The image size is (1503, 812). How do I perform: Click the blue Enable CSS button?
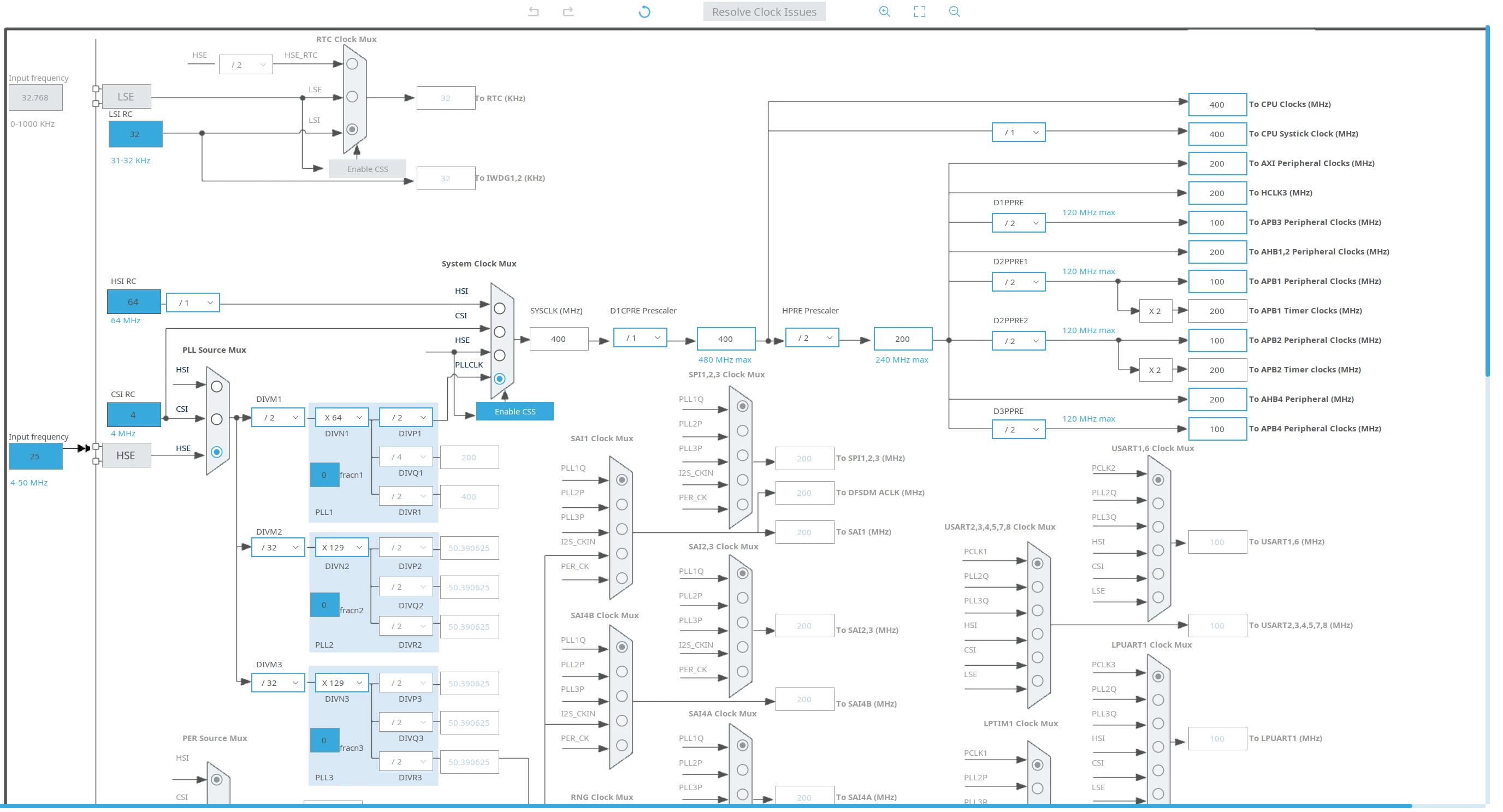(514, 411)
